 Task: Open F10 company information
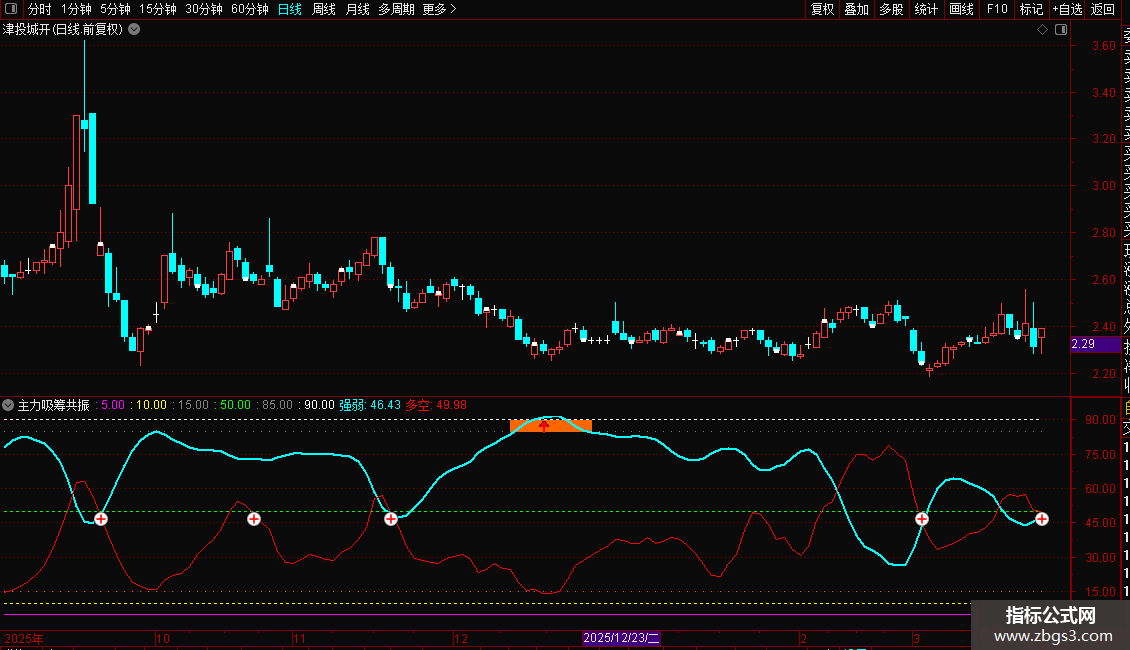point(997,10)
